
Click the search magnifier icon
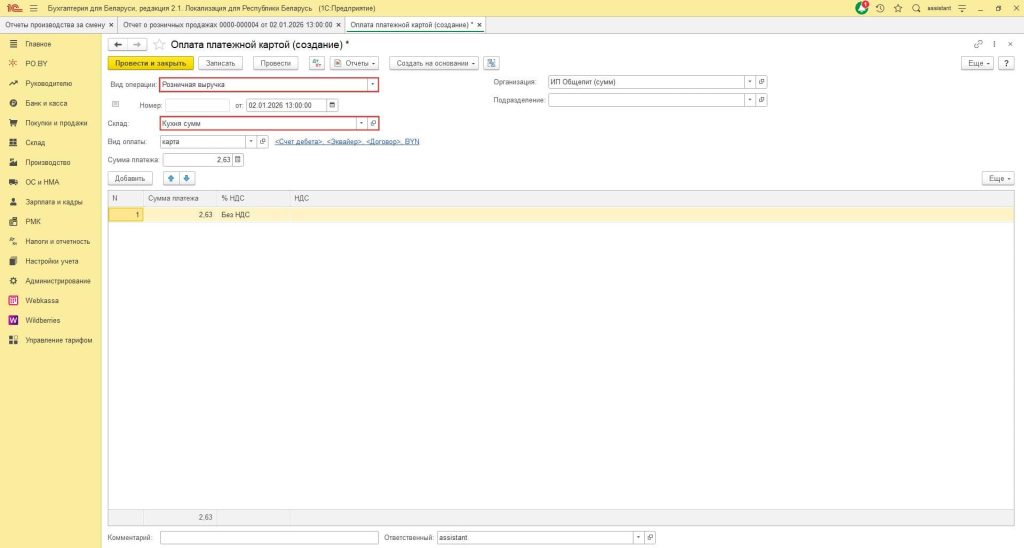point(916,8)
